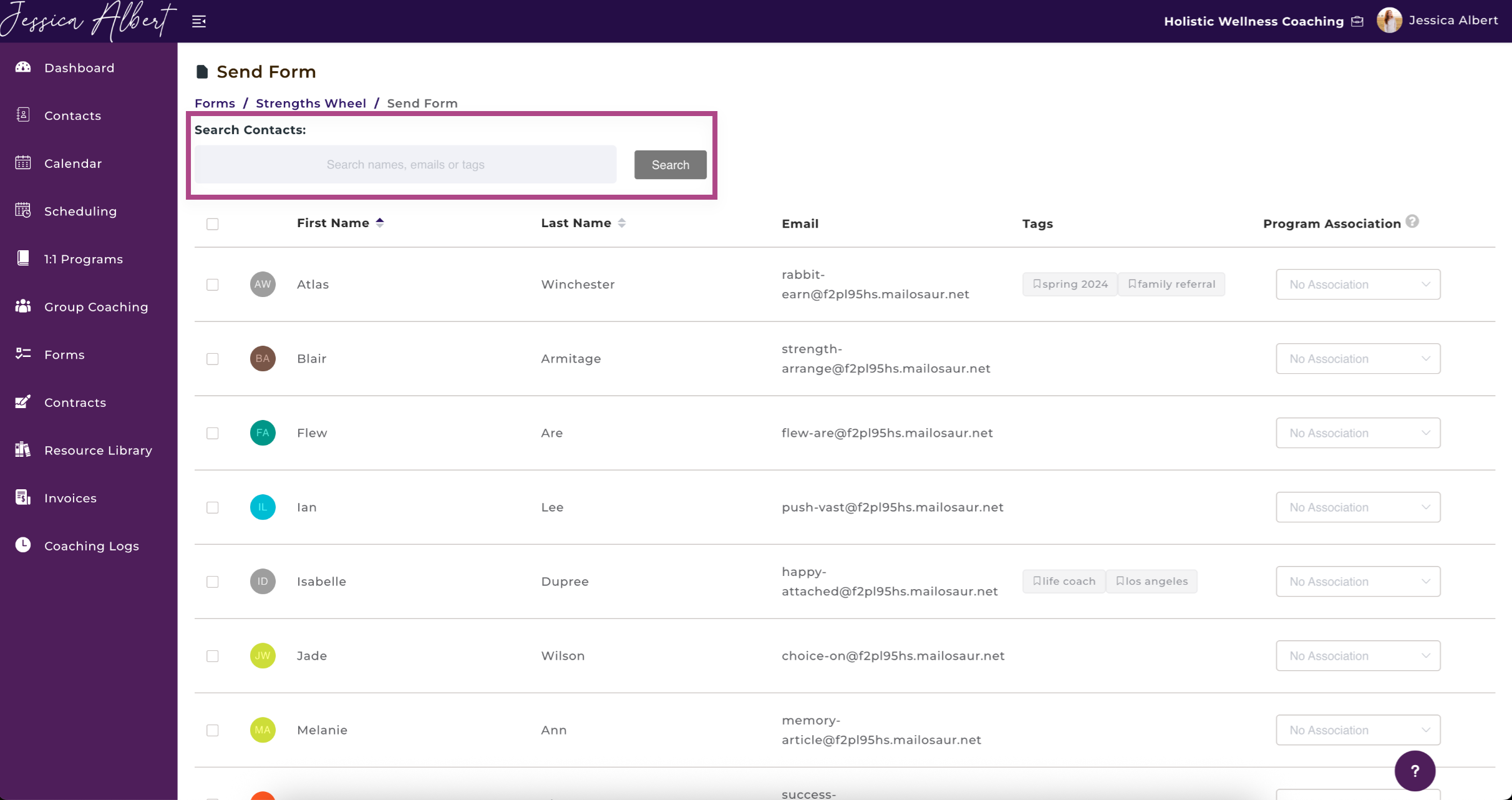The width and height of the screenshot is (1512, 800).
Task: Expand Flew Are's No Association dropdown
Action: coord(1358,432)
